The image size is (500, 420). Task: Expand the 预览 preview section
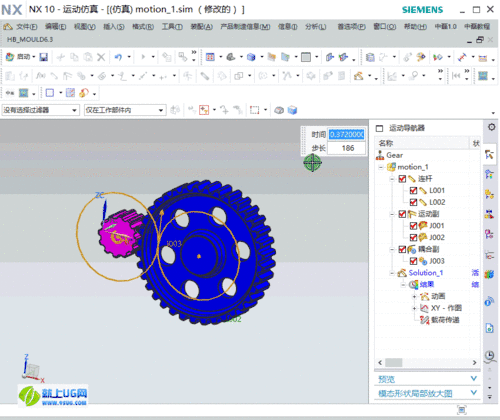click(427, 379)
